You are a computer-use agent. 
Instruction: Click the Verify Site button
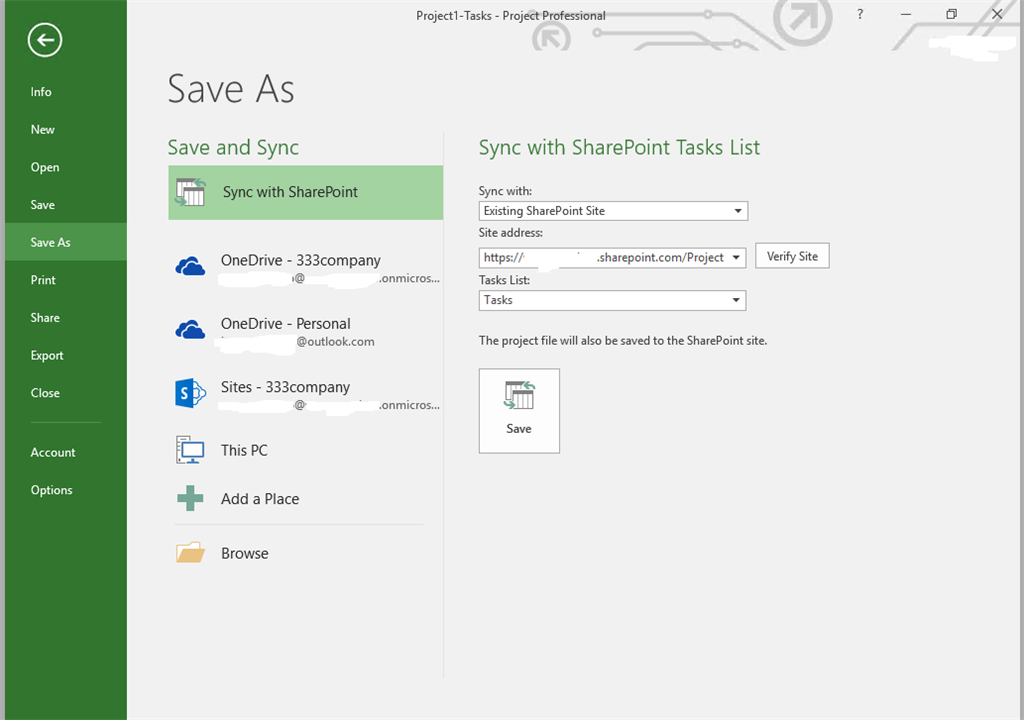[x=792, y=256]
